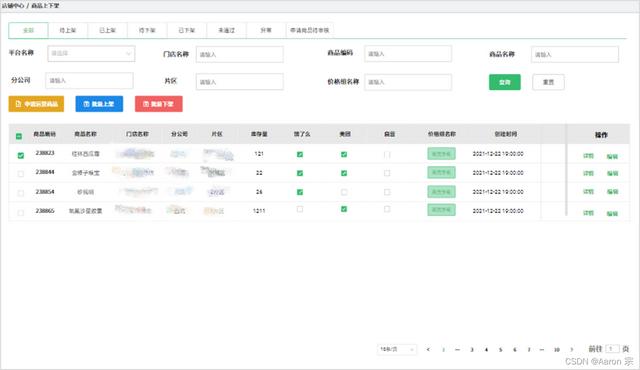Viewport: 640px width, 370px height.
Task: Click price group tag in row 238823
Action: [x=441, y=154]
